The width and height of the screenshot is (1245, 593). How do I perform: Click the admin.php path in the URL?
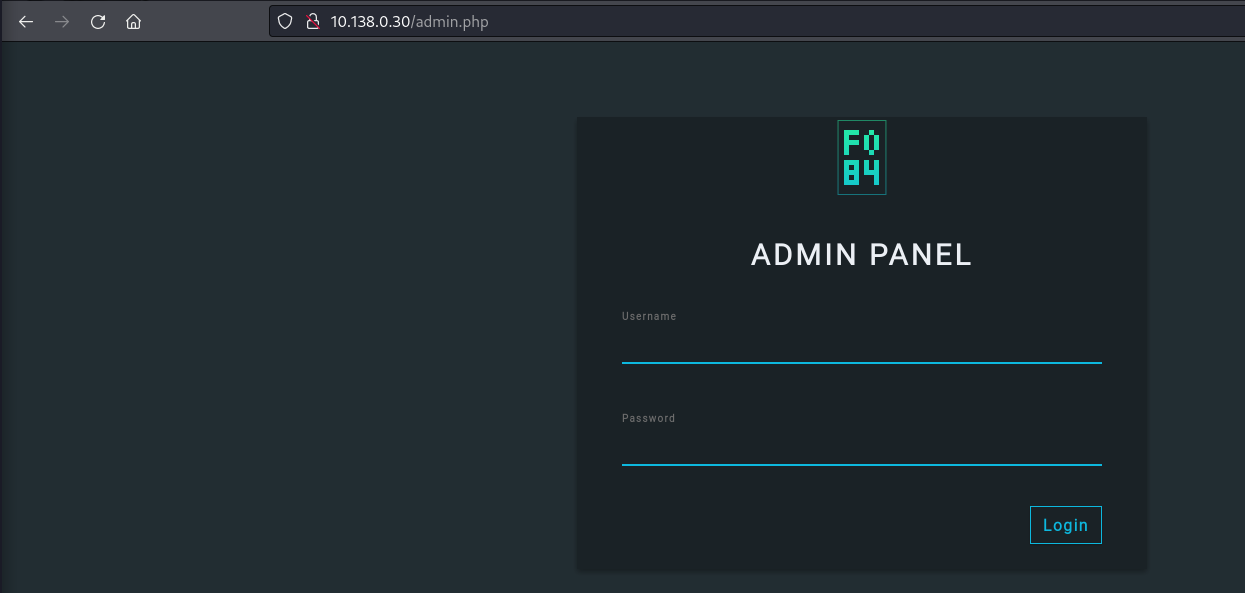pos(453,22)
